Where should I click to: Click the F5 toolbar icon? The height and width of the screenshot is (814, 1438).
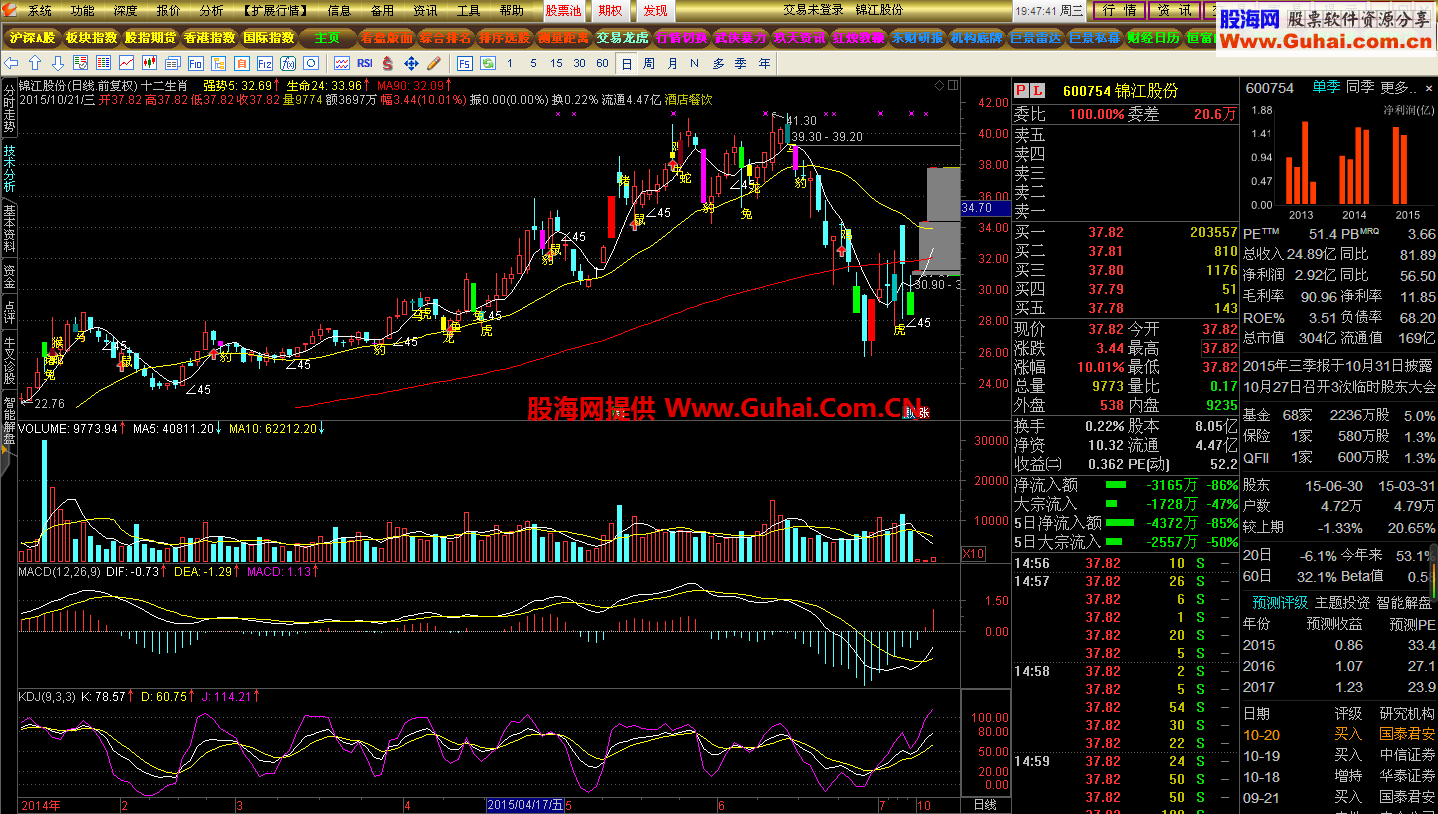(x=464, y=63)
